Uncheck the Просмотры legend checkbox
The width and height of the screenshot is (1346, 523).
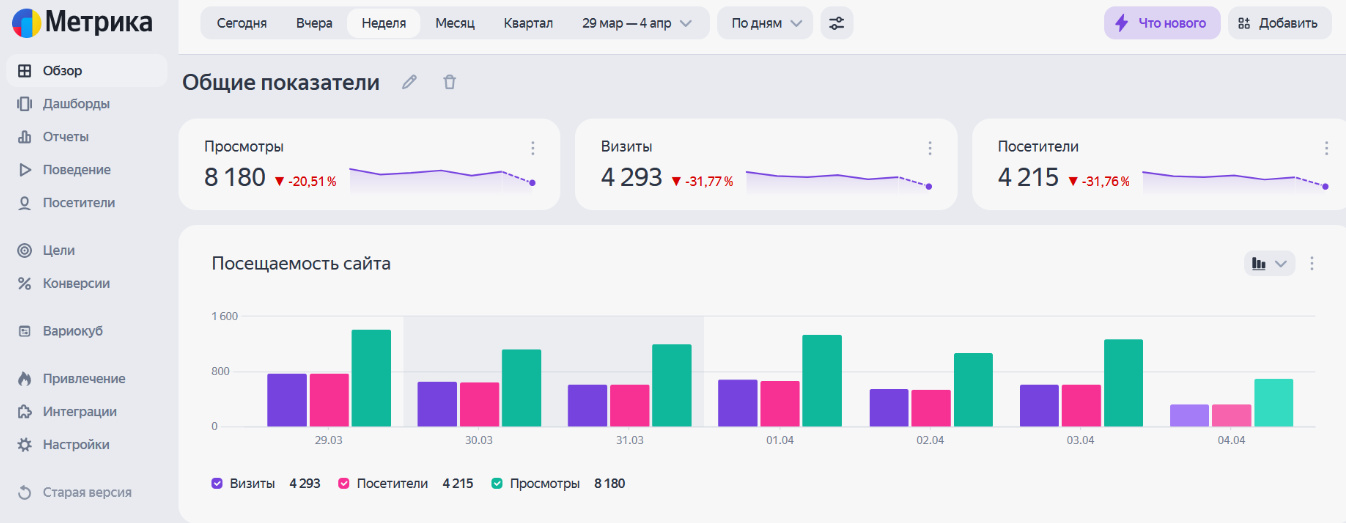click(497, 483)
